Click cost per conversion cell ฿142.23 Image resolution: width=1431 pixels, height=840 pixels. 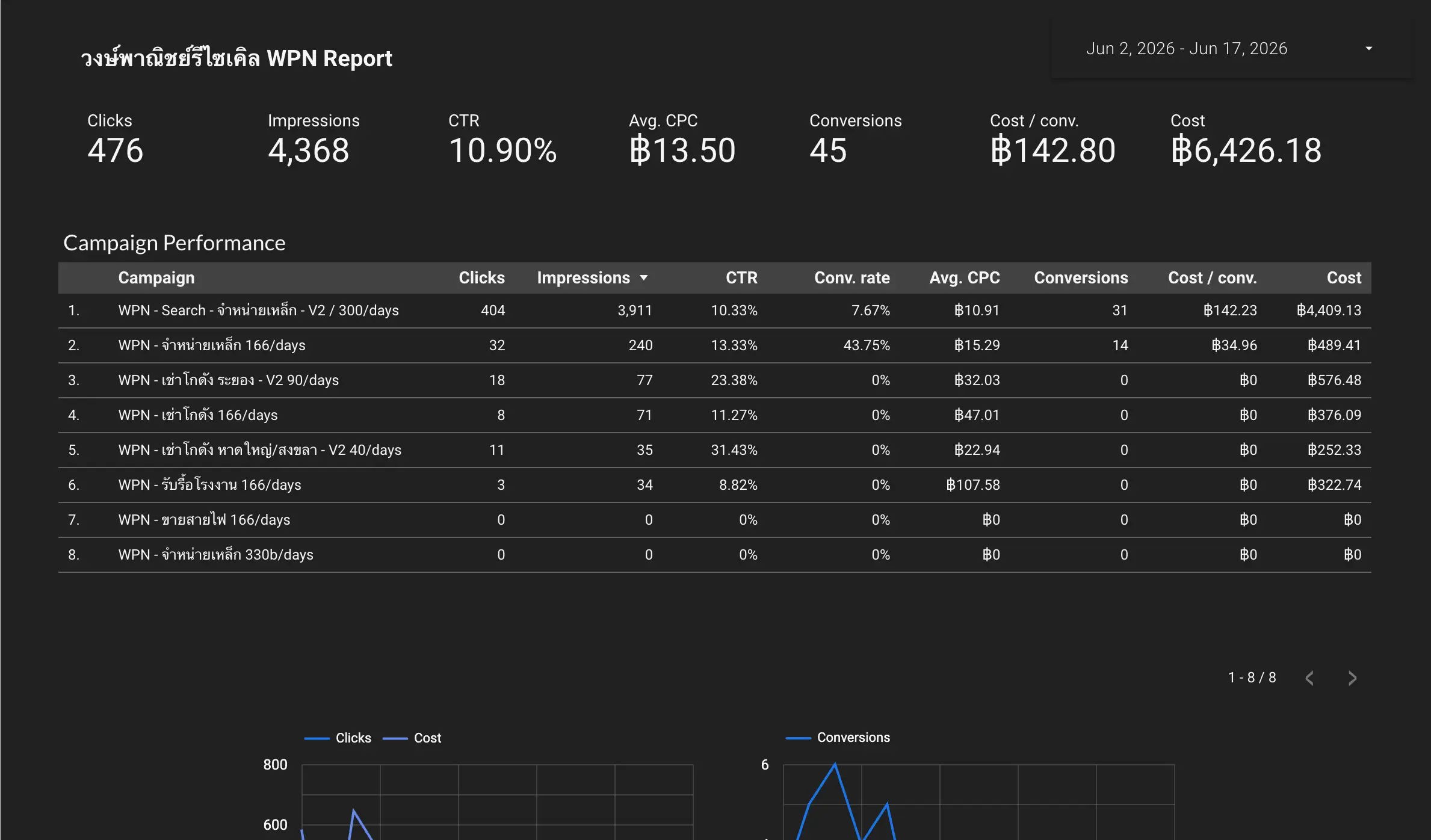coord(1230,310)
